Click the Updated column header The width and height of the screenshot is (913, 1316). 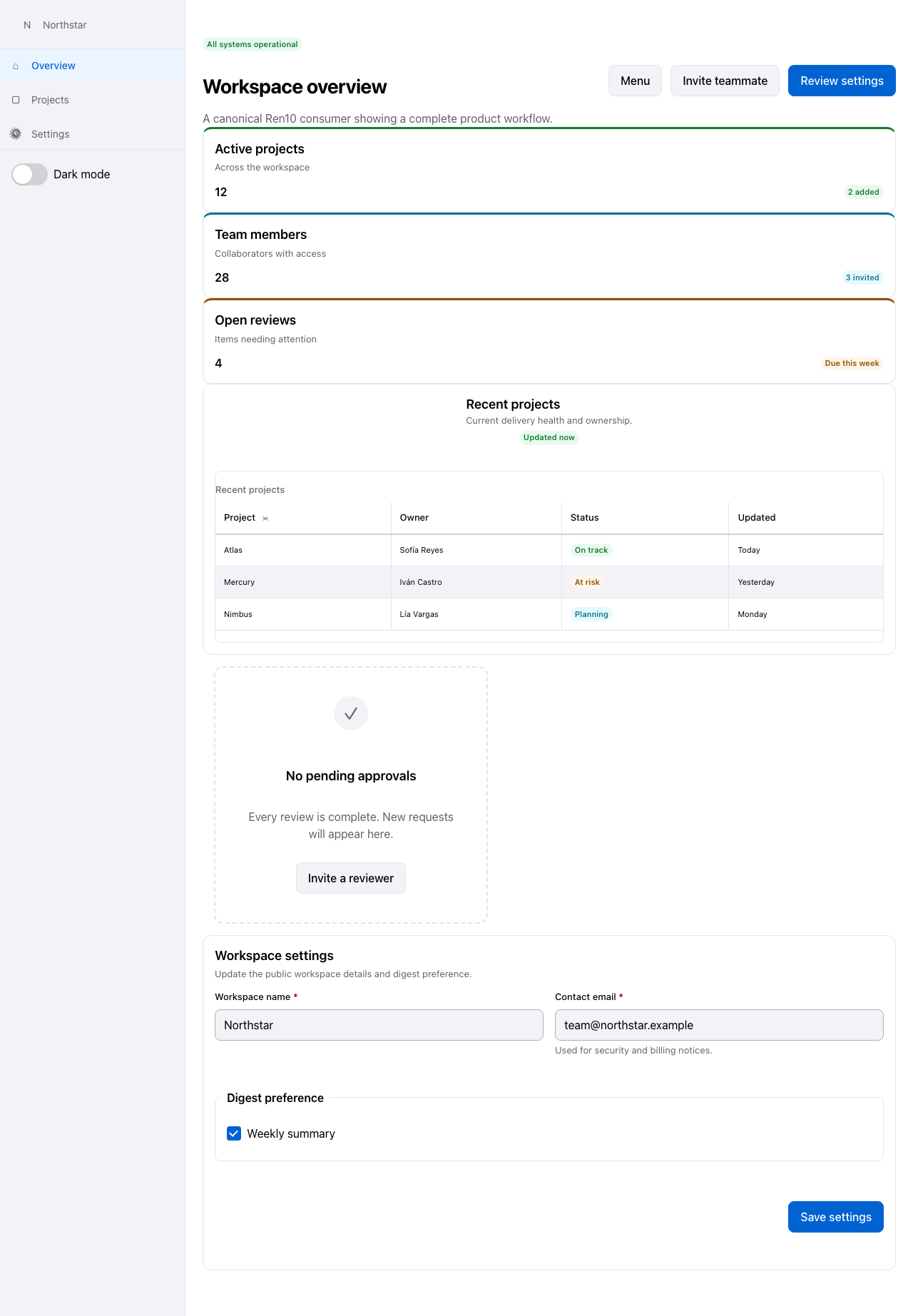[806, 518]
